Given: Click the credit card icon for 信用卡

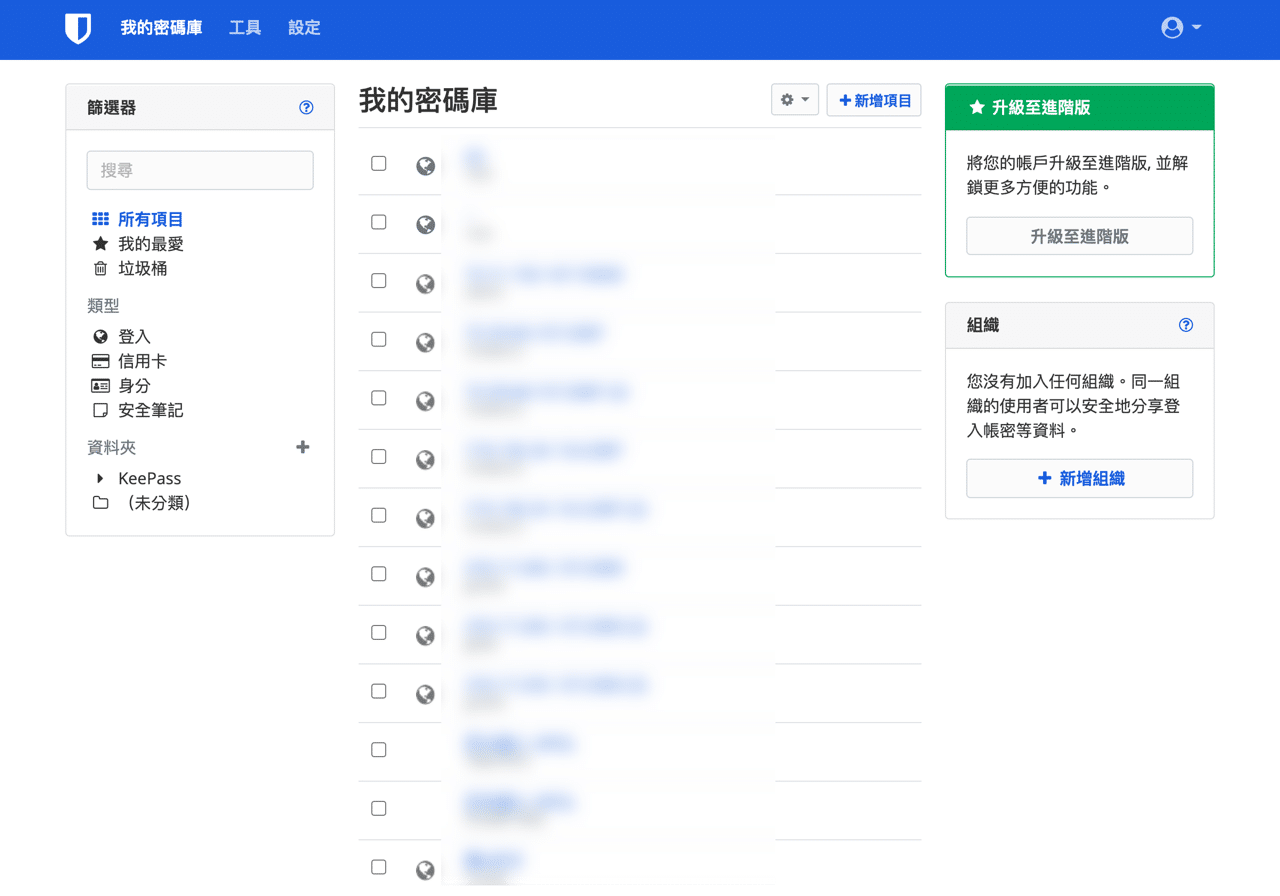Looking at the screenshot, I should click(100, 361).
